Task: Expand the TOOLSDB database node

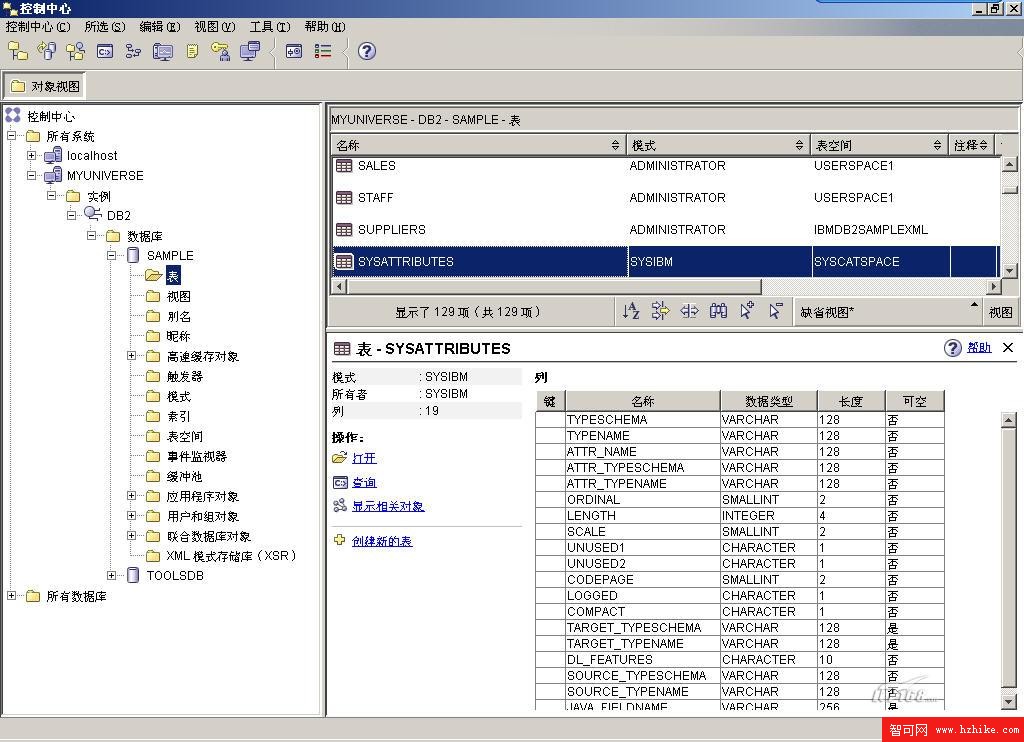Action: coord(112,575)
